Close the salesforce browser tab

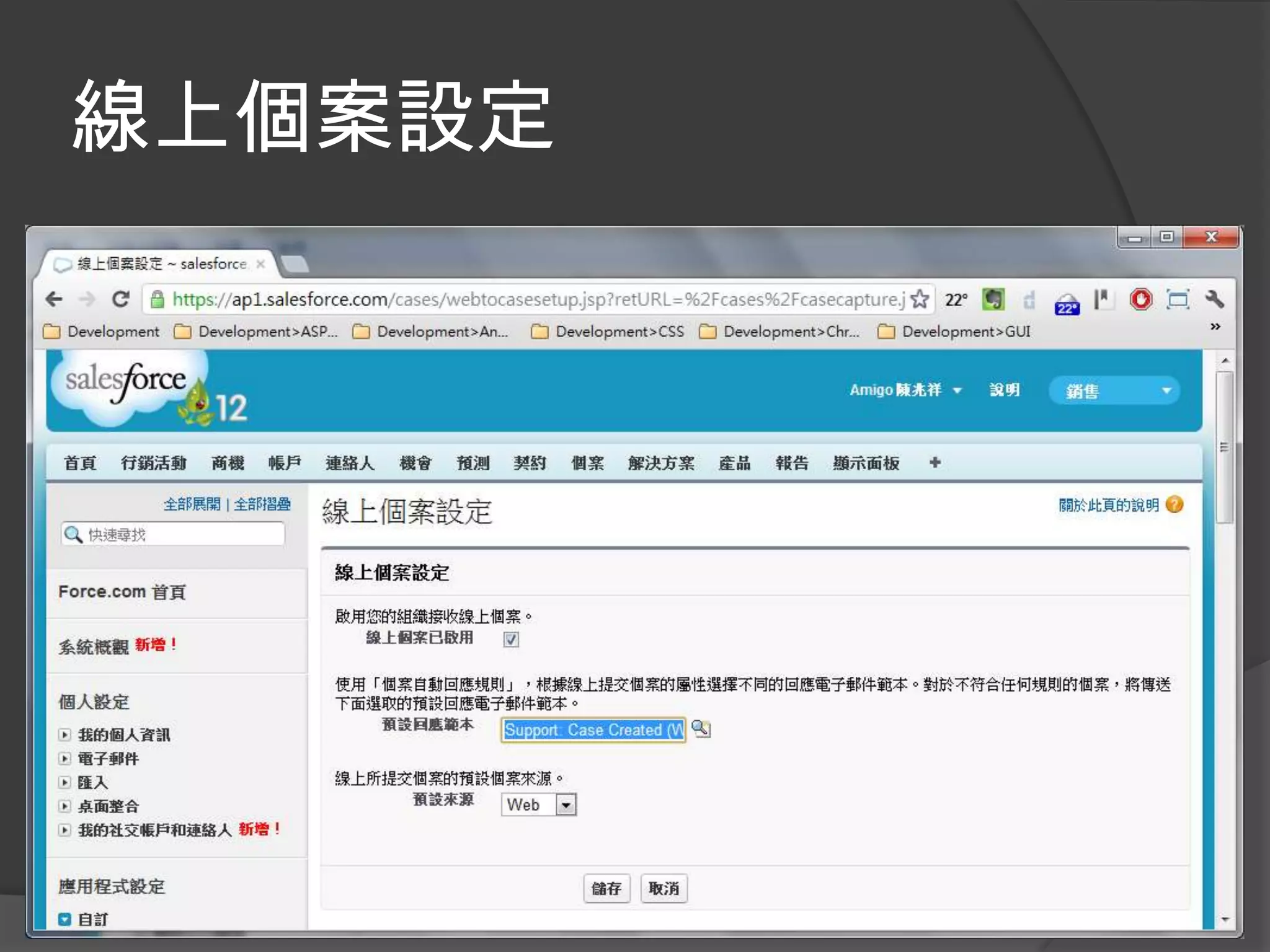click(261, 264)
